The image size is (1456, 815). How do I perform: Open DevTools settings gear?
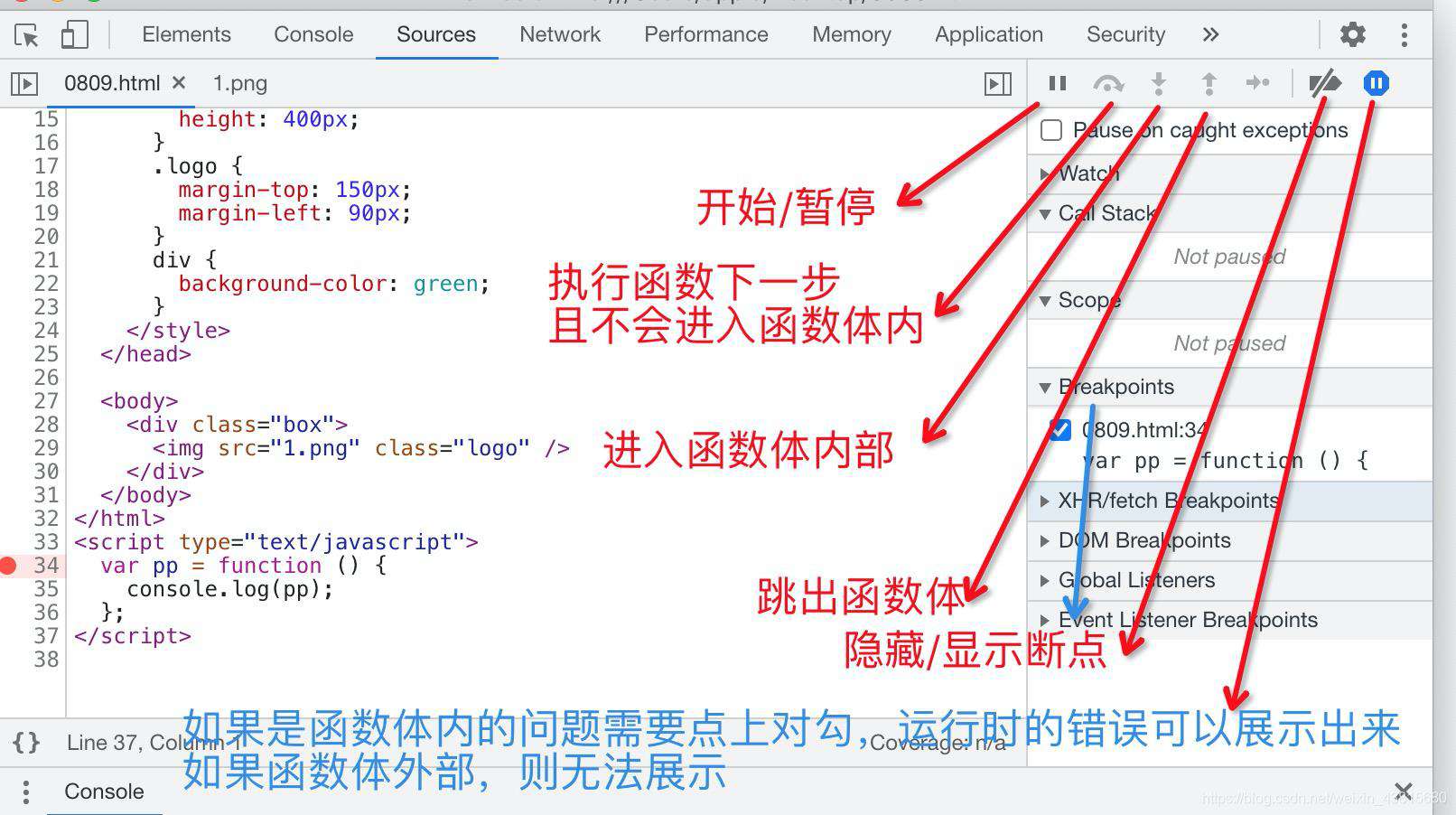point(1352,35)
